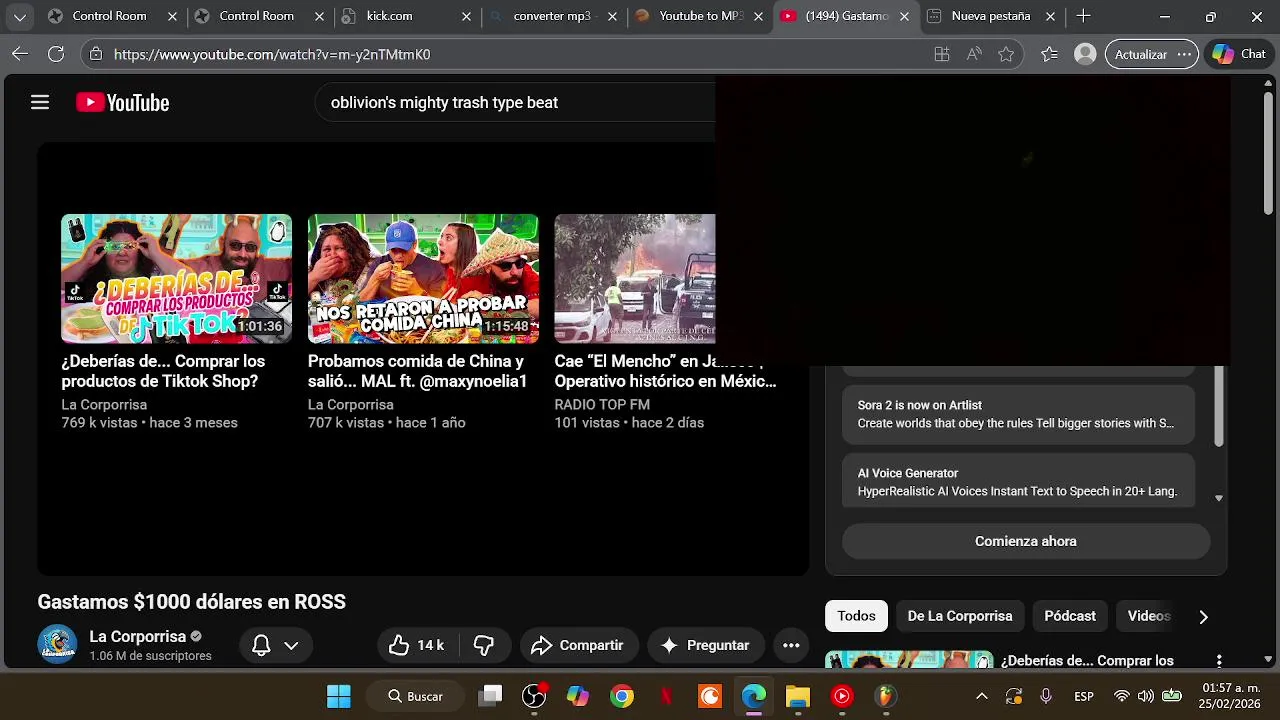Select the Pódcast filter chip
Image resolution: width=1280 pixels, height=720 pixels.
[1070, 616]
